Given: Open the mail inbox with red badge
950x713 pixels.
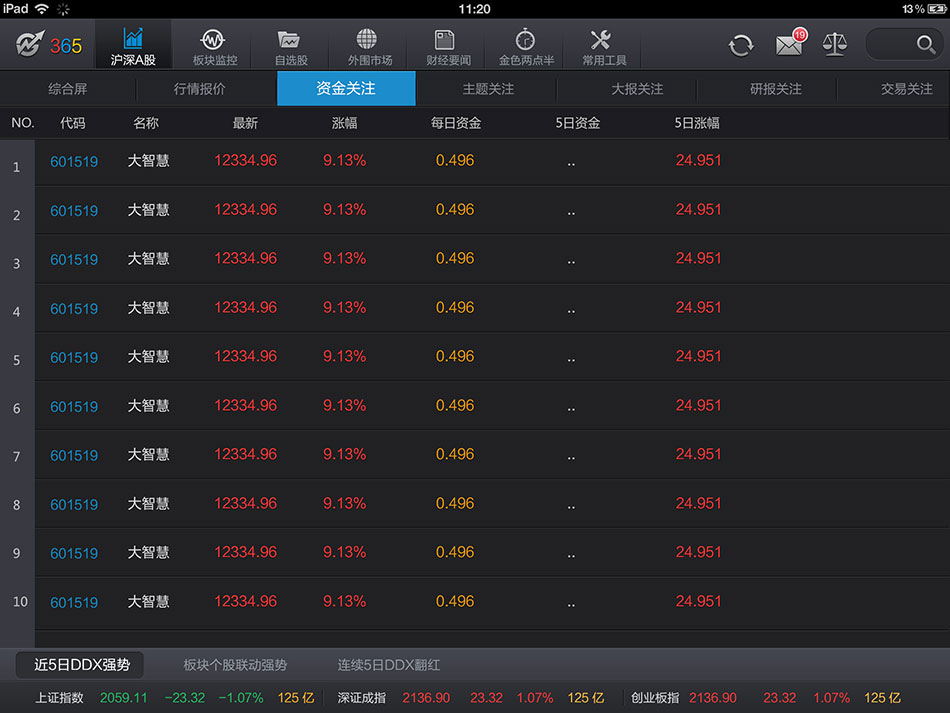Looking at the screenshot, I should (x=790, y=44).
